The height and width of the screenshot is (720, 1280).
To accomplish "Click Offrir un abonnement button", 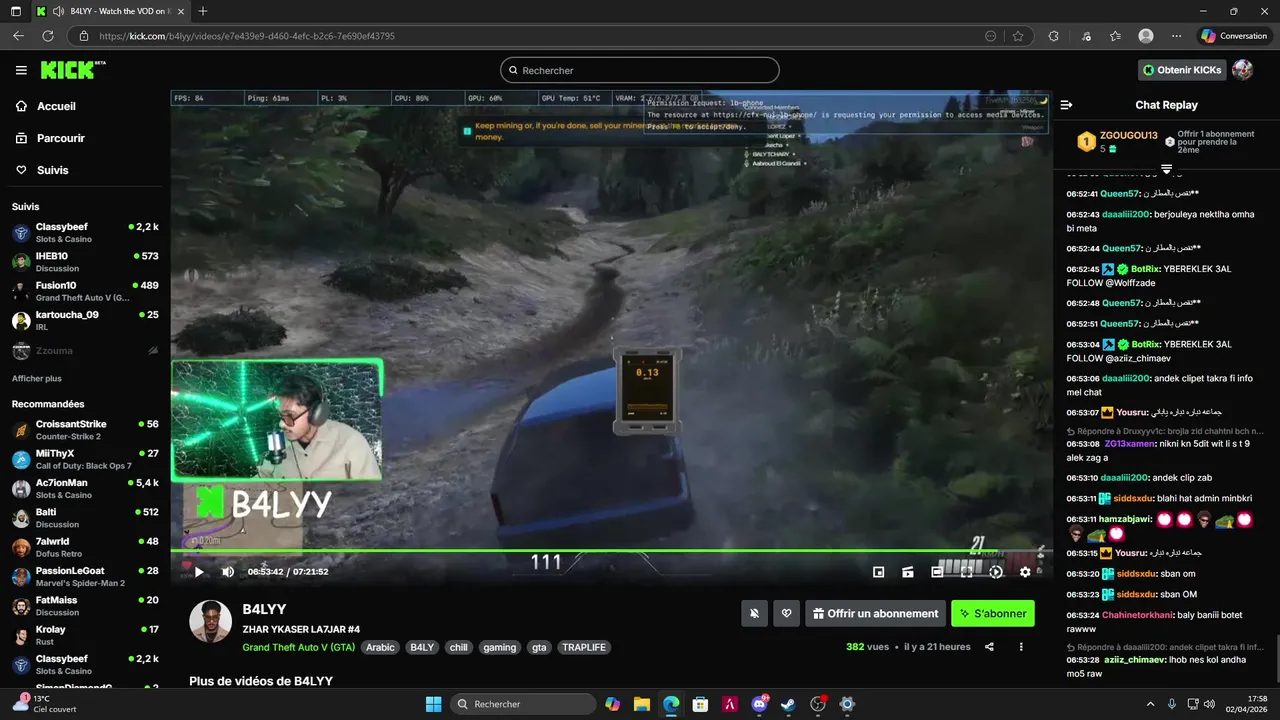I will click(x=876, y=613).
